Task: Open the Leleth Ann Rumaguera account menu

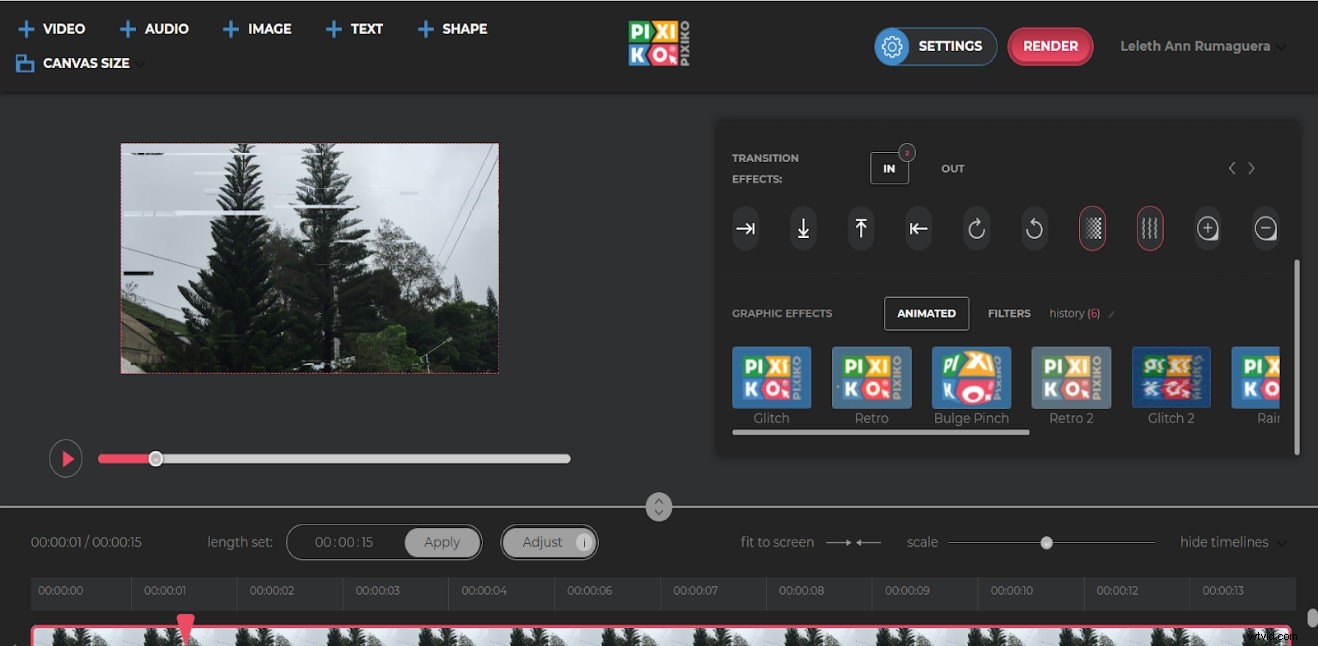Action: pyautogui.click(x=1200, y=46)
